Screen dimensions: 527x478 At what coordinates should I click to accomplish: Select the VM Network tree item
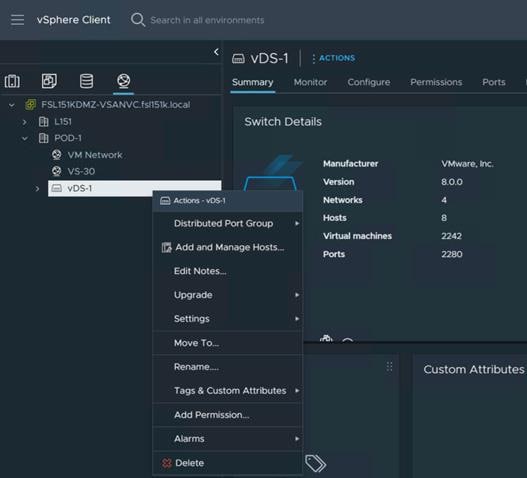pos(95,155)
